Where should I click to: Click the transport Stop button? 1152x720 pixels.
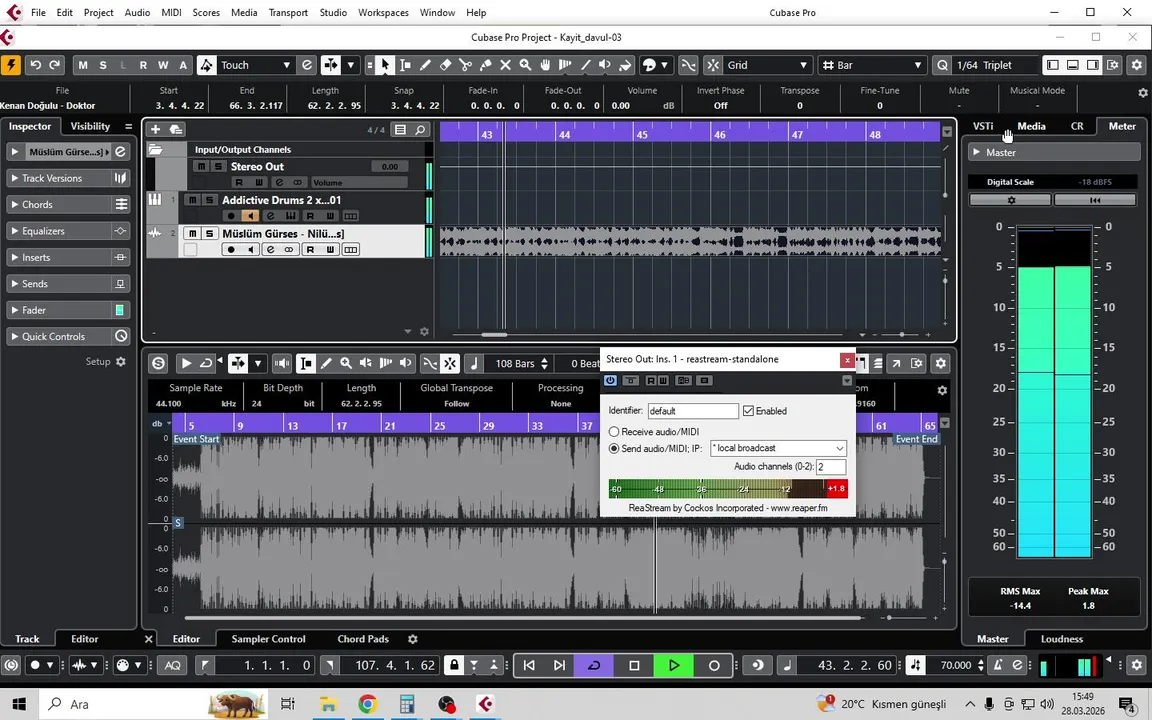point(634,666)
